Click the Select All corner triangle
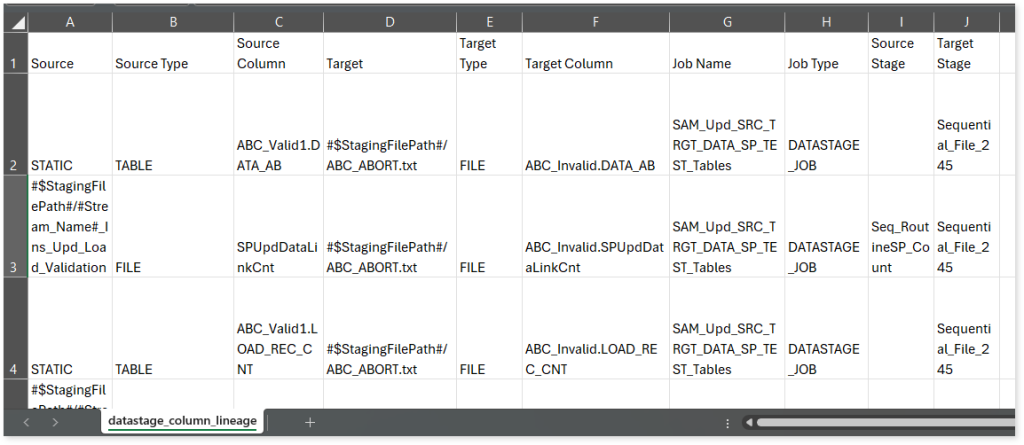This screenshot has width=1024, height=445. pyautogui.click(x=17, y=21)
